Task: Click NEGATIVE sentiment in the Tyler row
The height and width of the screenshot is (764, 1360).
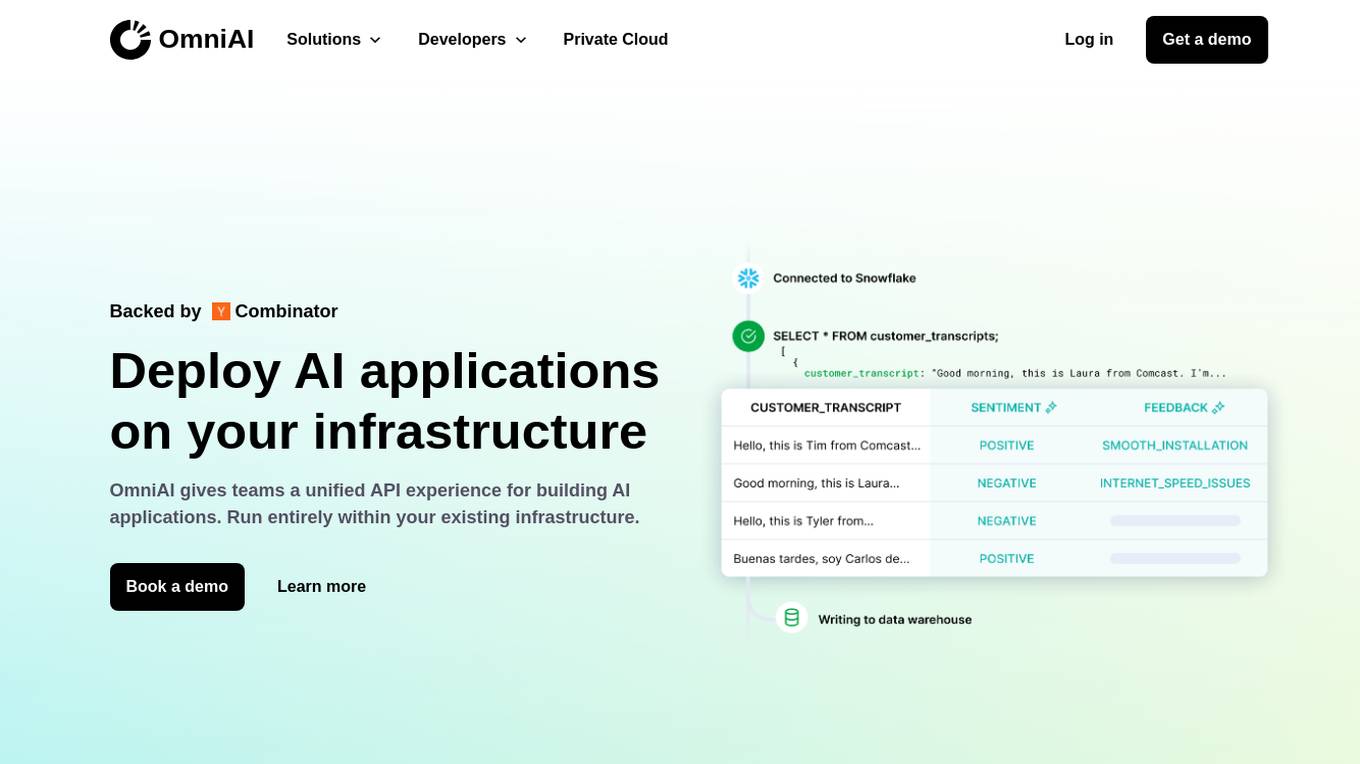Action: coord(1006,521)
